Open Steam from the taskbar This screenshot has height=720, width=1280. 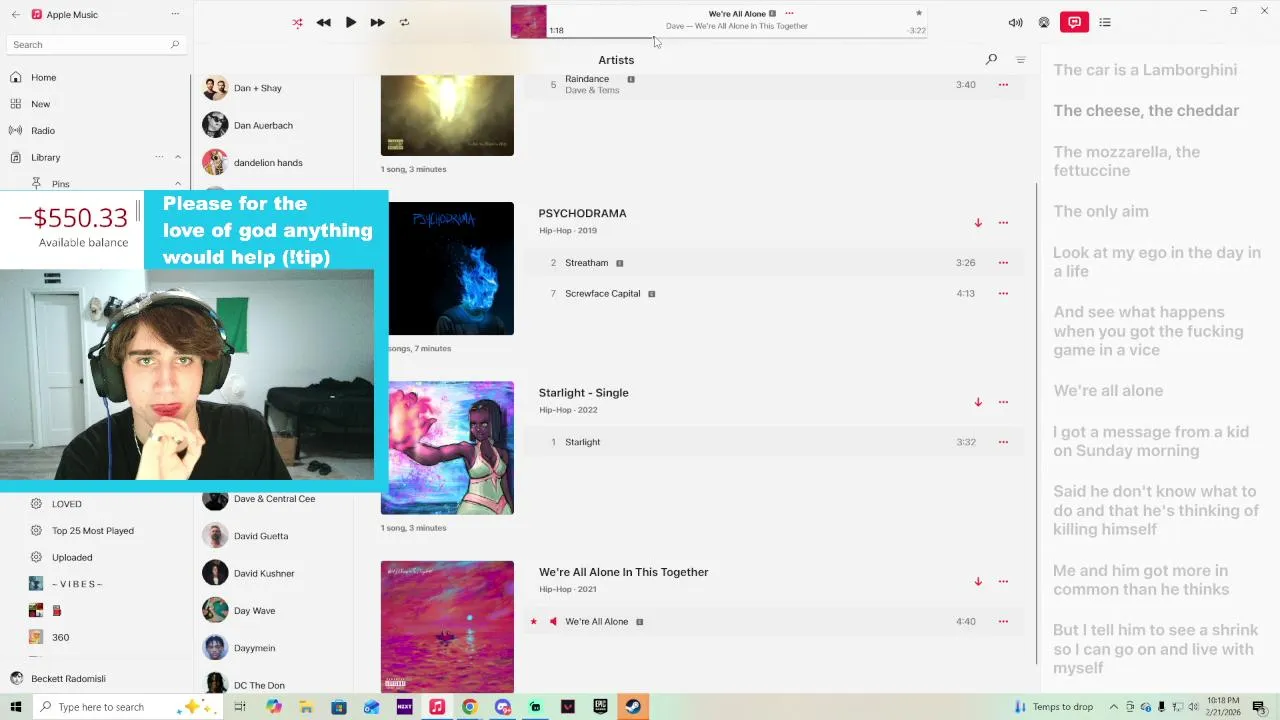tap(633, 707)
